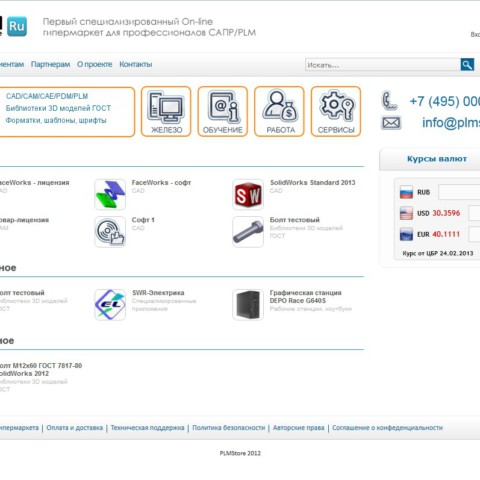This screenshot has width=480, height=480.
Task: Click the Форматки, шаблоны, шрифты link
Action: click(x=56, y=120)
